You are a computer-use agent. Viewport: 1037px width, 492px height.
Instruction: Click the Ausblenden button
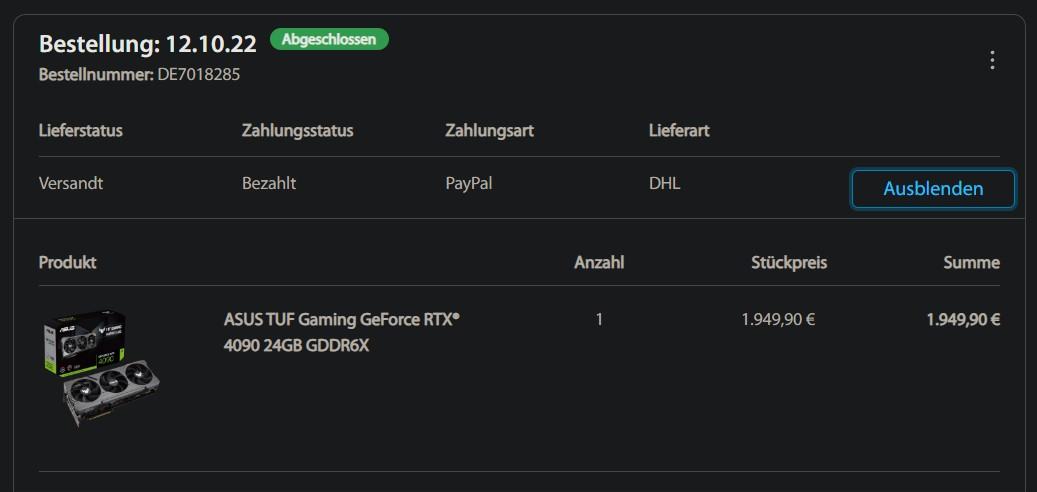(x=933, y=189)
